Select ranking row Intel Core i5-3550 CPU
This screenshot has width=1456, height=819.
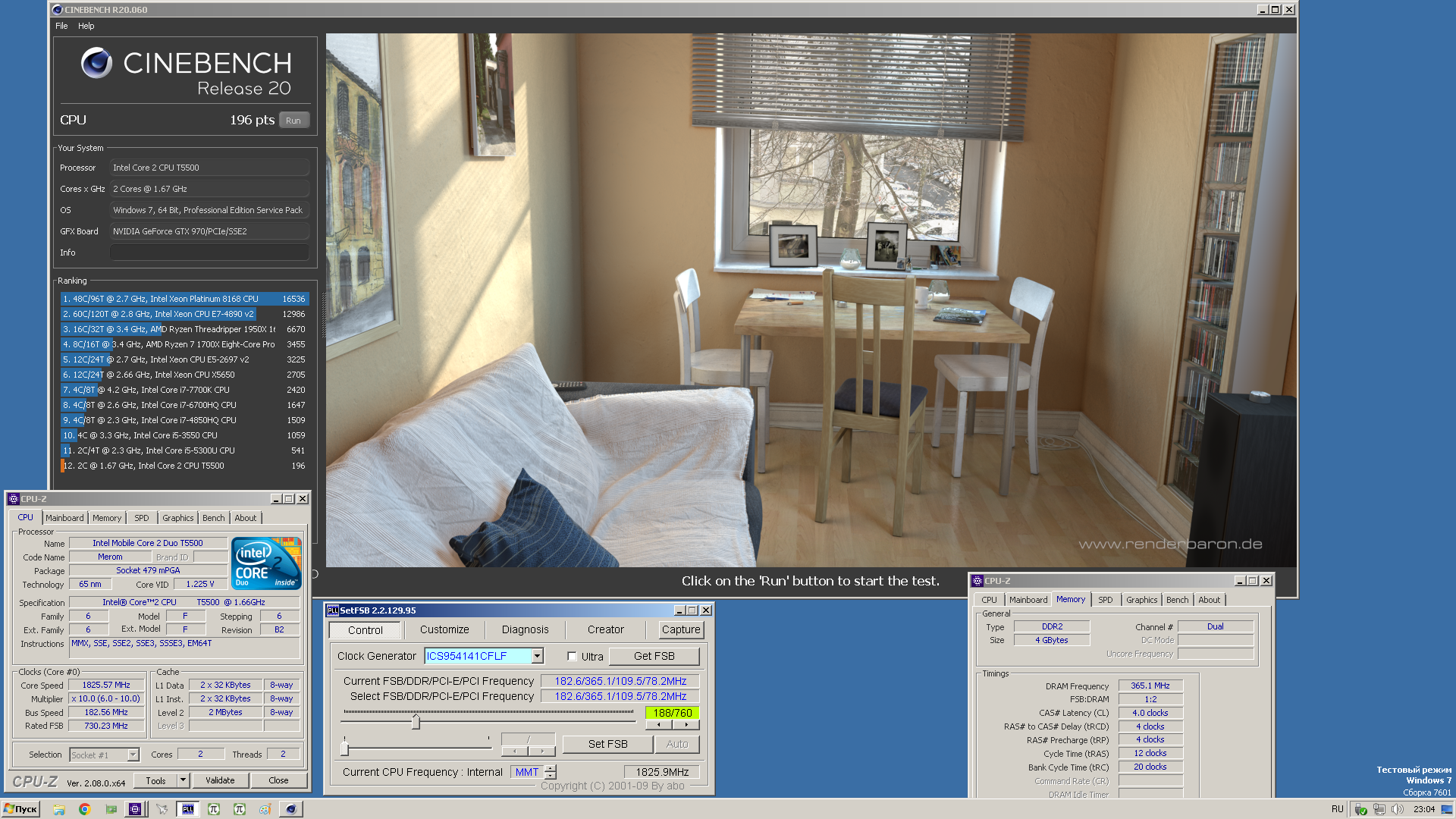coord(184,435)
